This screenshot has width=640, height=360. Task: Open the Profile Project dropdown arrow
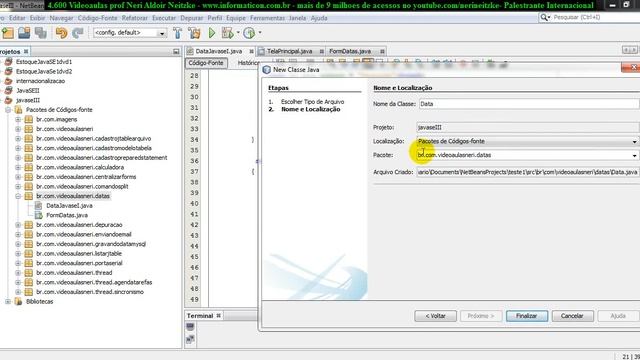(260, 33)
